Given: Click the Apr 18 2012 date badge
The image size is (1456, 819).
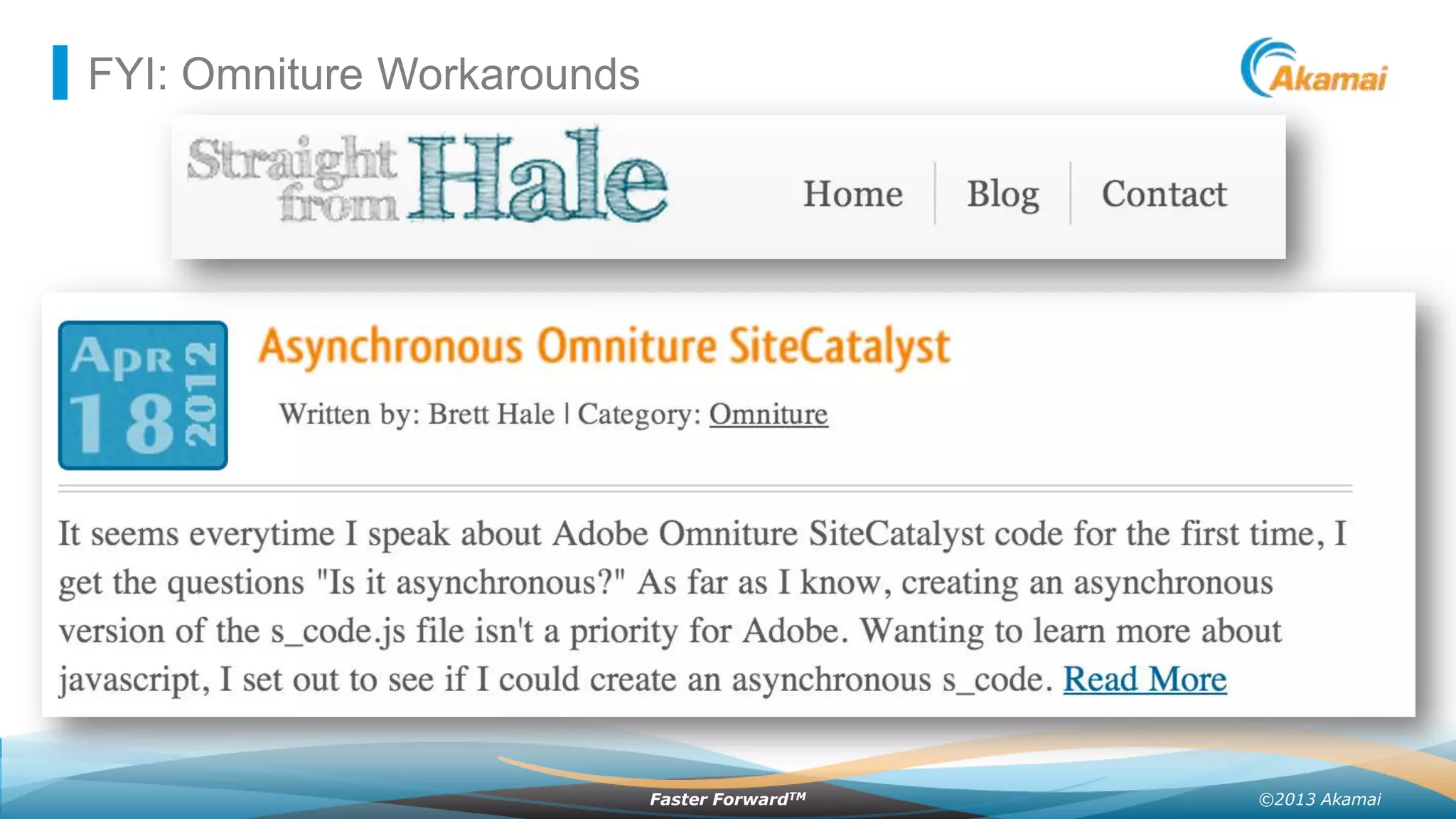Looking at the screenshot, I should point(143,395).
